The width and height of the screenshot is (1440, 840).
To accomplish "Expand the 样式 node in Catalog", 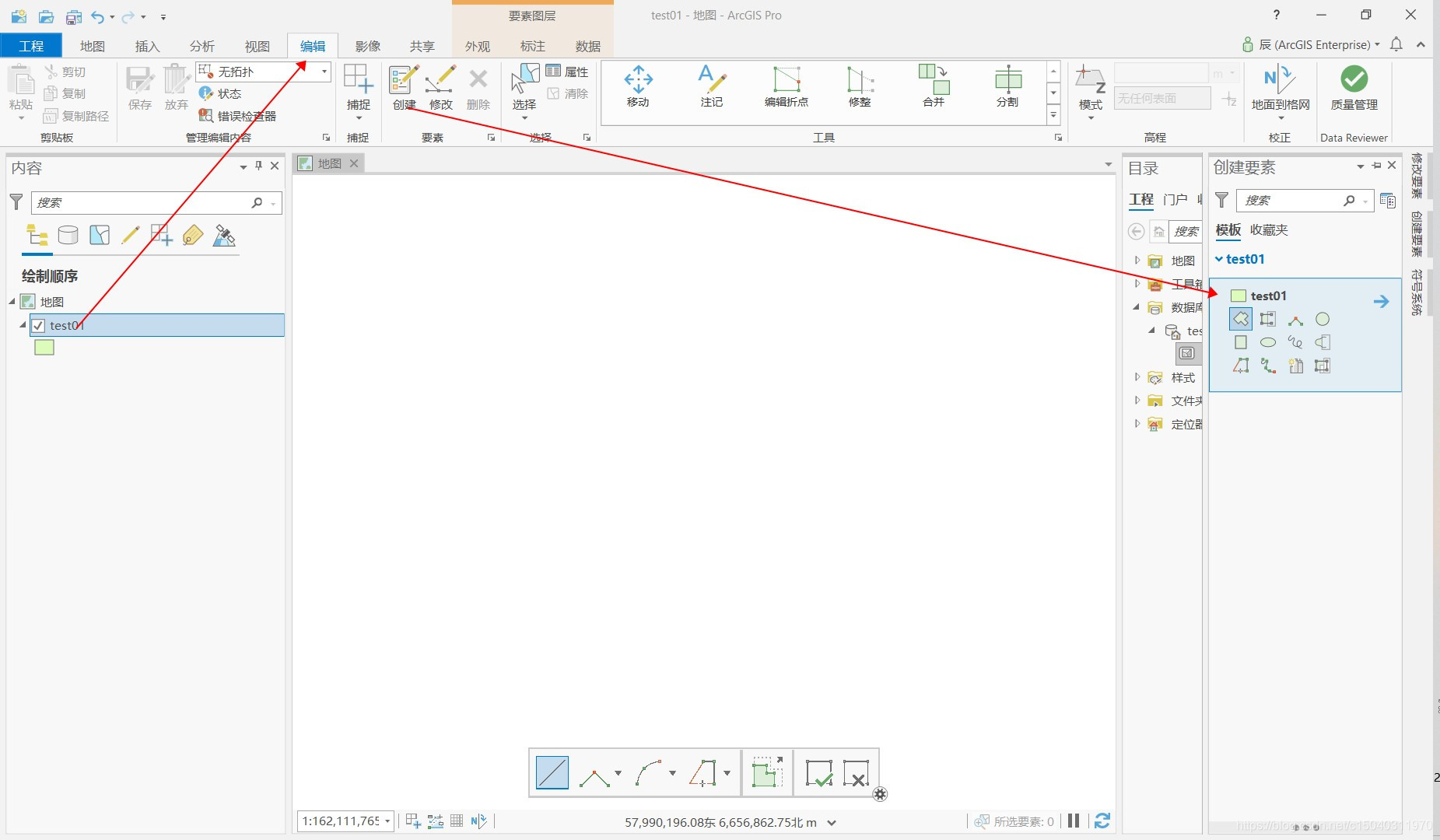I will tap(1137, 377).
